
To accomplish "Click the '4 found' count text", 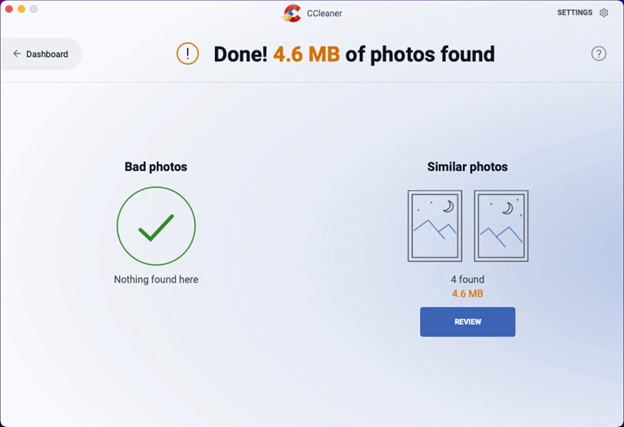I will click(x=467, y=280).
